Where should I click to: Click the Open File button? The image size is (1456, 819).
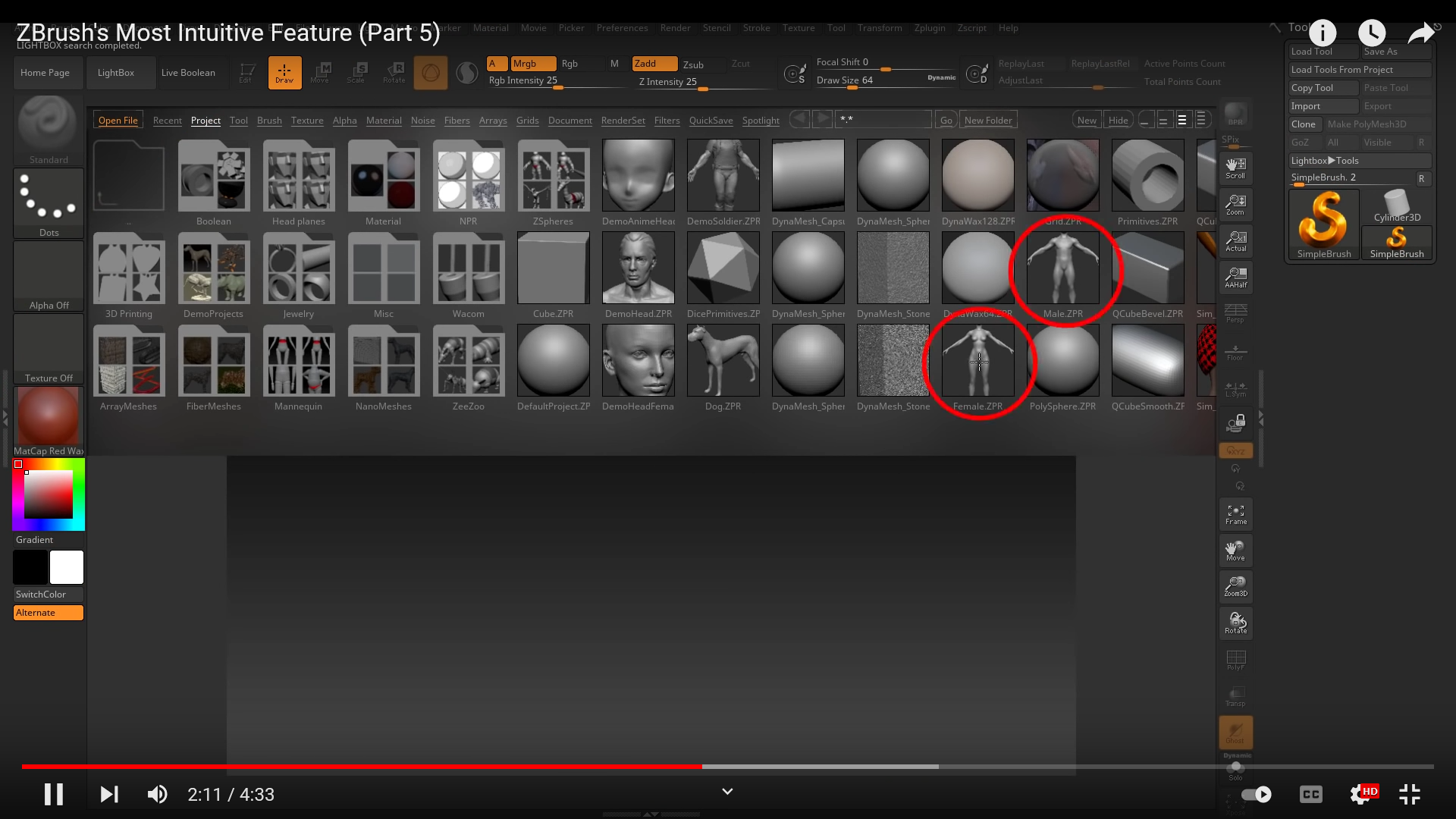point(118,121)
